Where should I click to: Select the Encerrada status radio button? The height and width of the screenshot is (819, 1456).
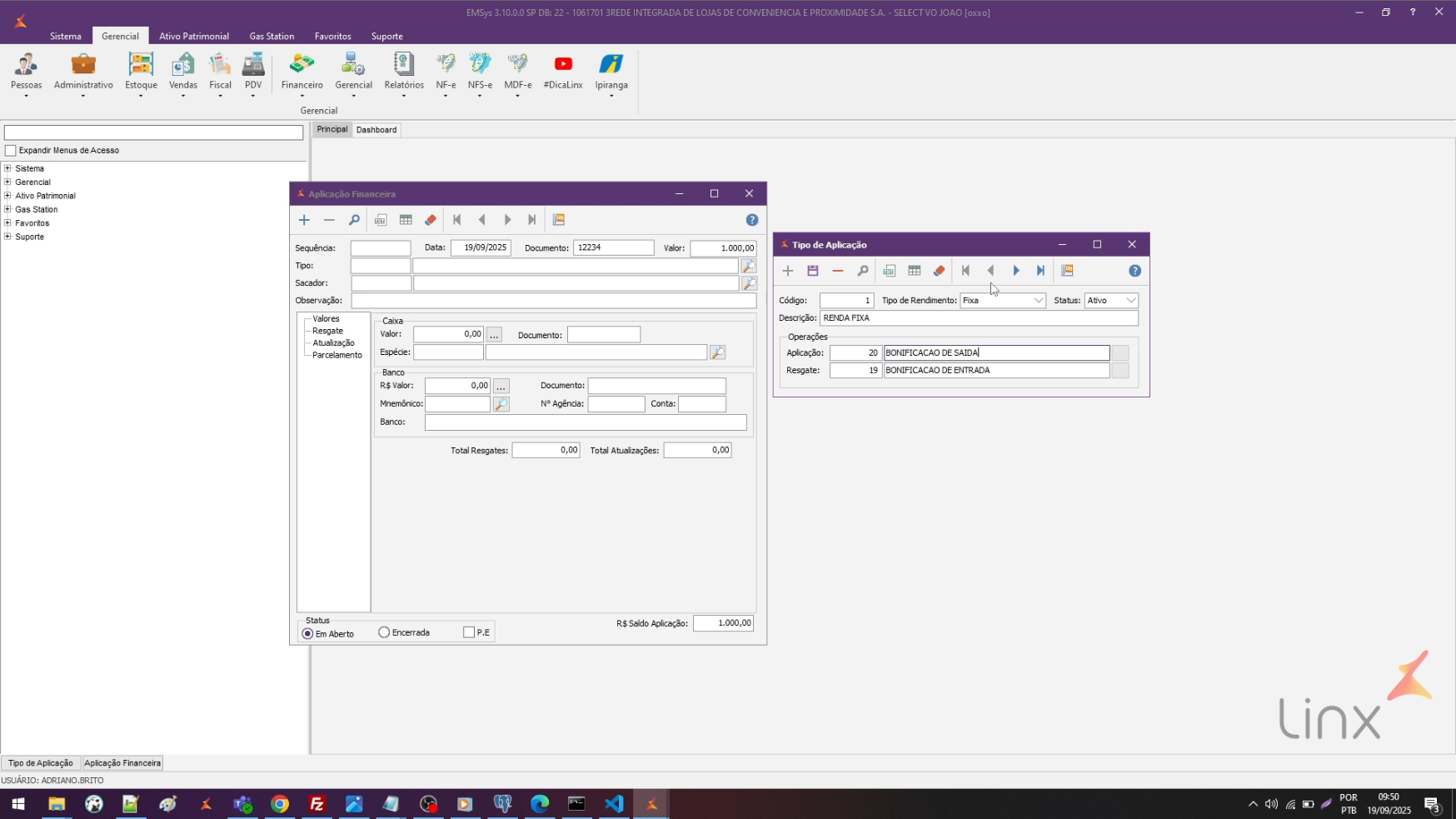(x=384, y=632)
